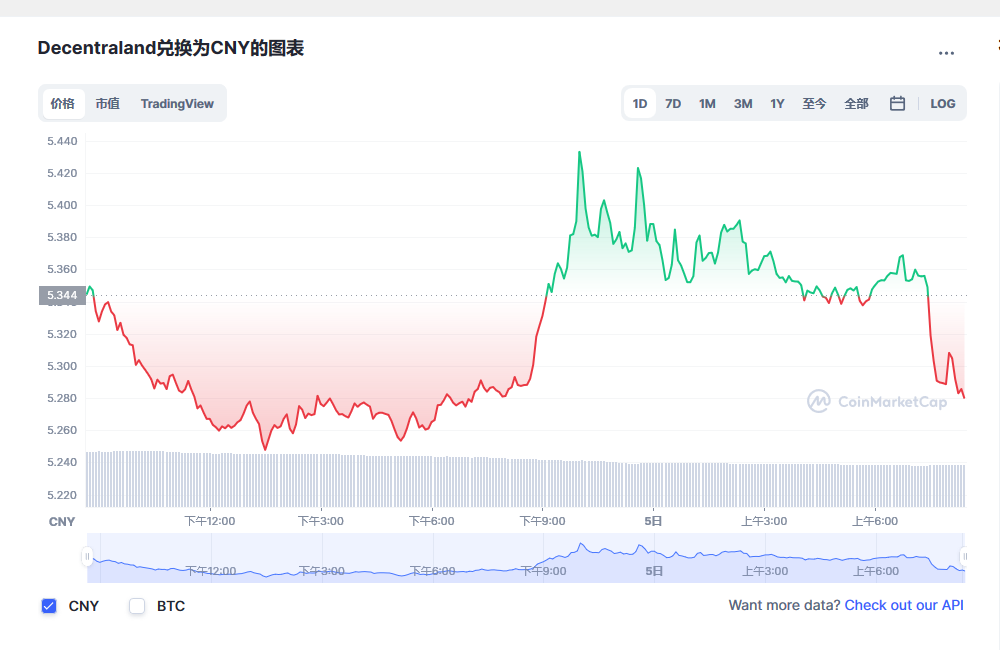Image resolution: width=1000 pixels, height=650 pixels.
Task: Select the 全部 time range
Action: coord(857,103)
